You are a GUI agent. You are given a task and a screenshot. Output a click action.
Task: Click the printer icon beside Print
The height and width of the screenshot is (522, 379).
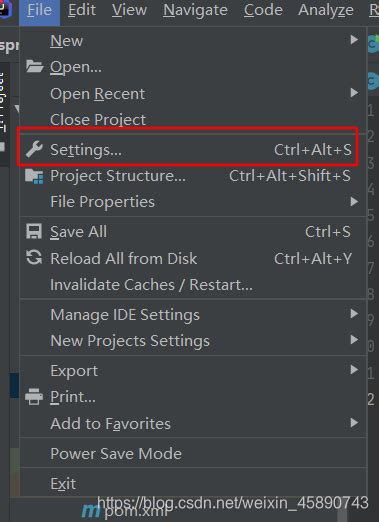coord(34,396)
